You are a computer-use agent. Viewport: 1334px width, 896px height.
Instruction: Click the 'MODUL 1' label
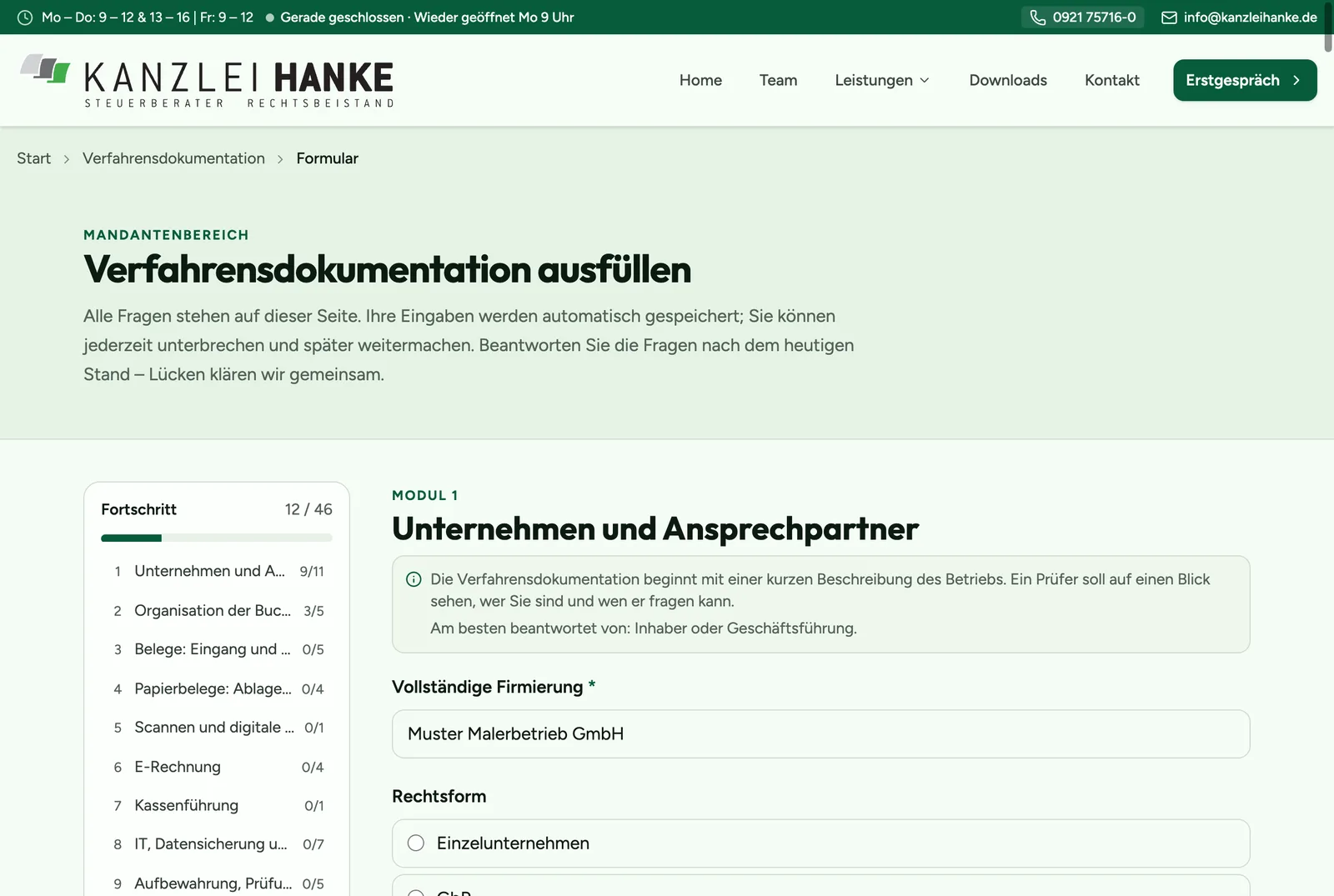[x=425, y=495]
